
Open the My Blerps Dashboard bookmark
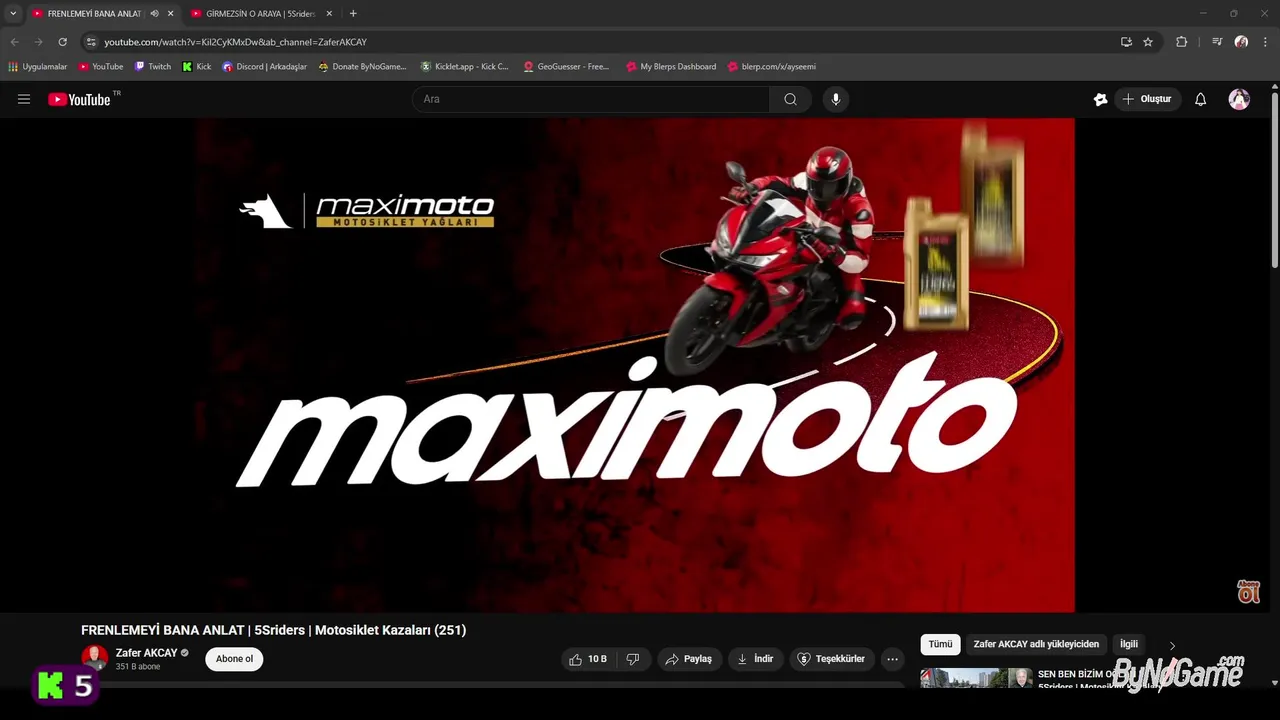click(x=671, y=67)
